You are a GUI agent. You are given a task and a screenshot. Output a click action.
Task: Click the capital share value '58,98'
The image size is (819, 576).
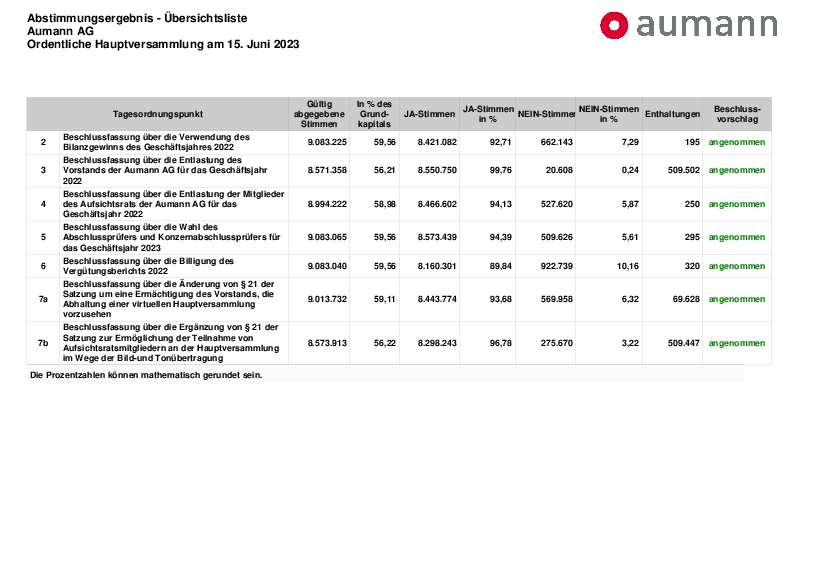click(x=385, y=204)
